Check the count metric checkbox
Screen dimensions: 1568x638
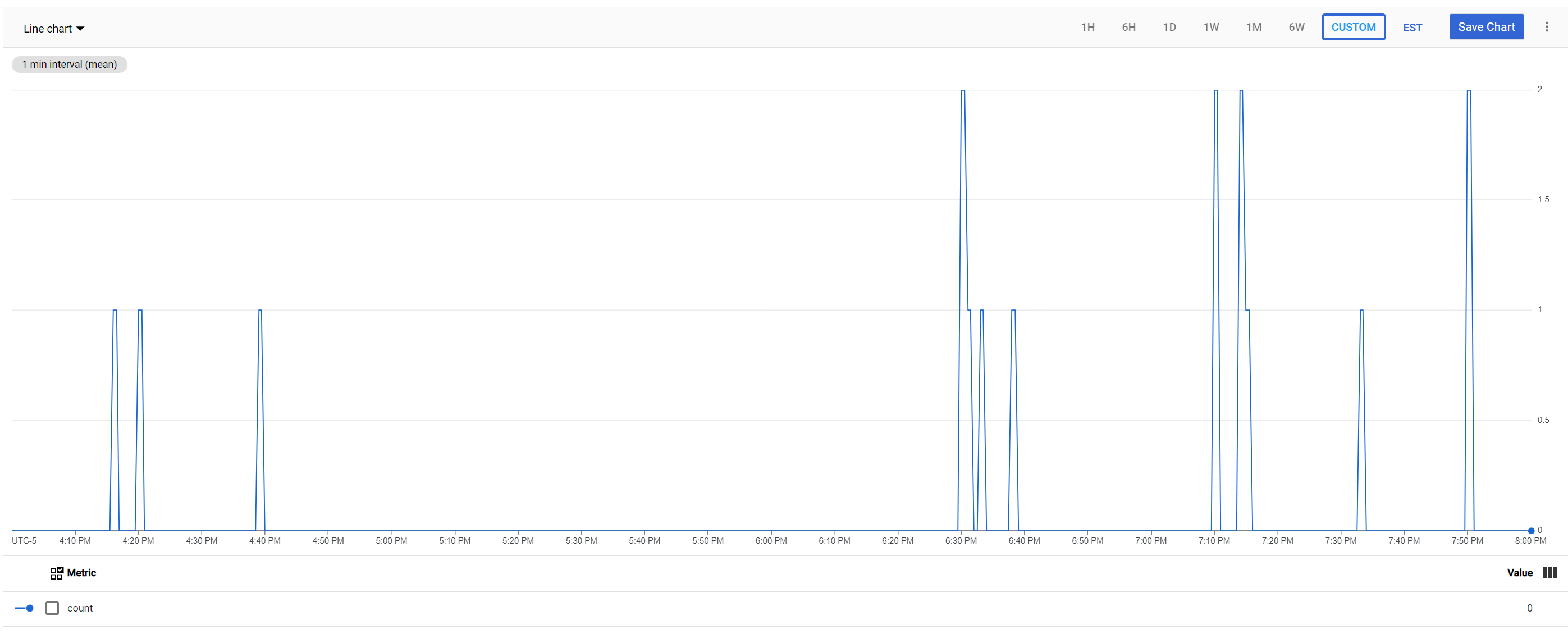click(x=52, y=608)
